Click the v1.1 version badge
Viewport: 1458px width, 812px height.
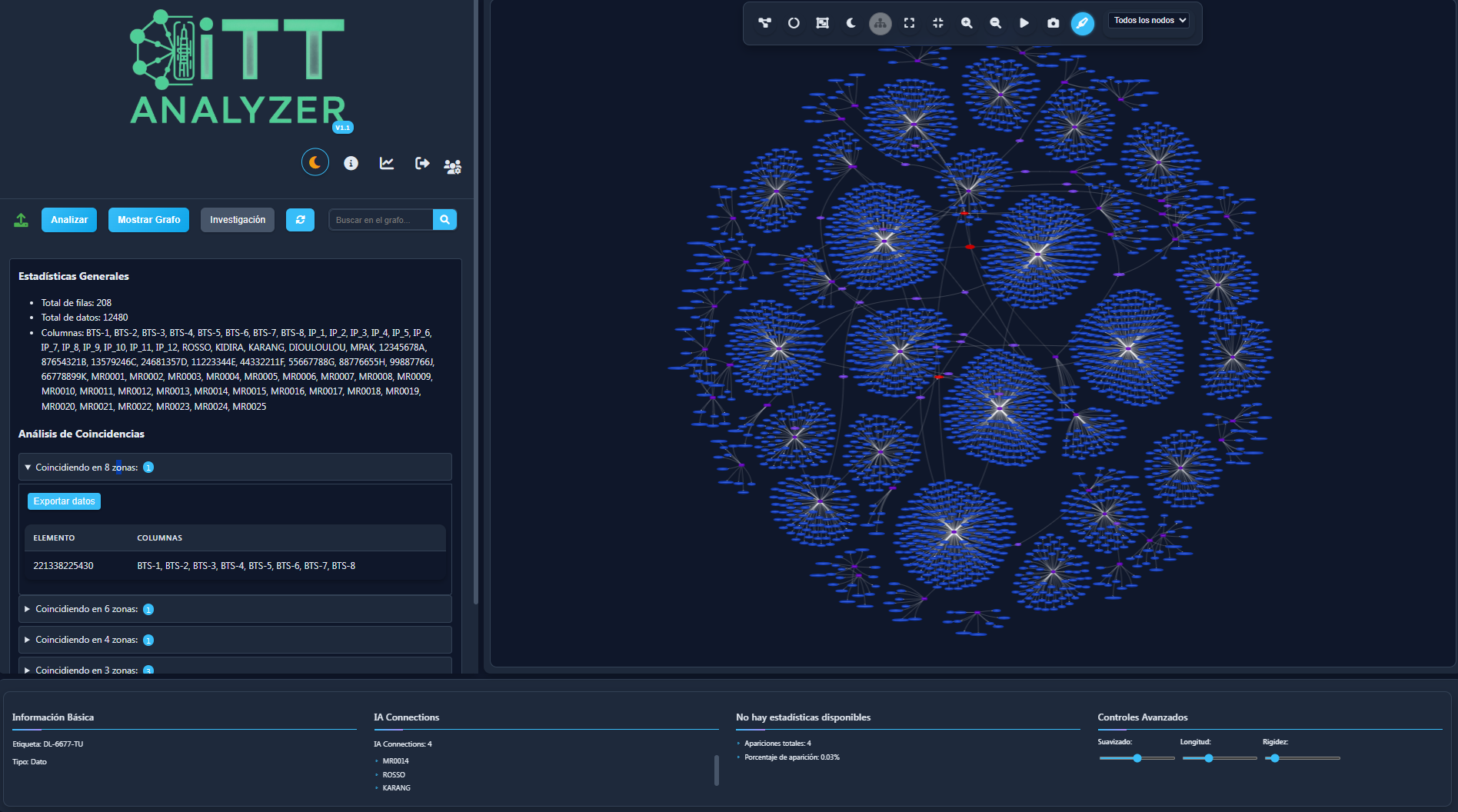tap(343, 128)
